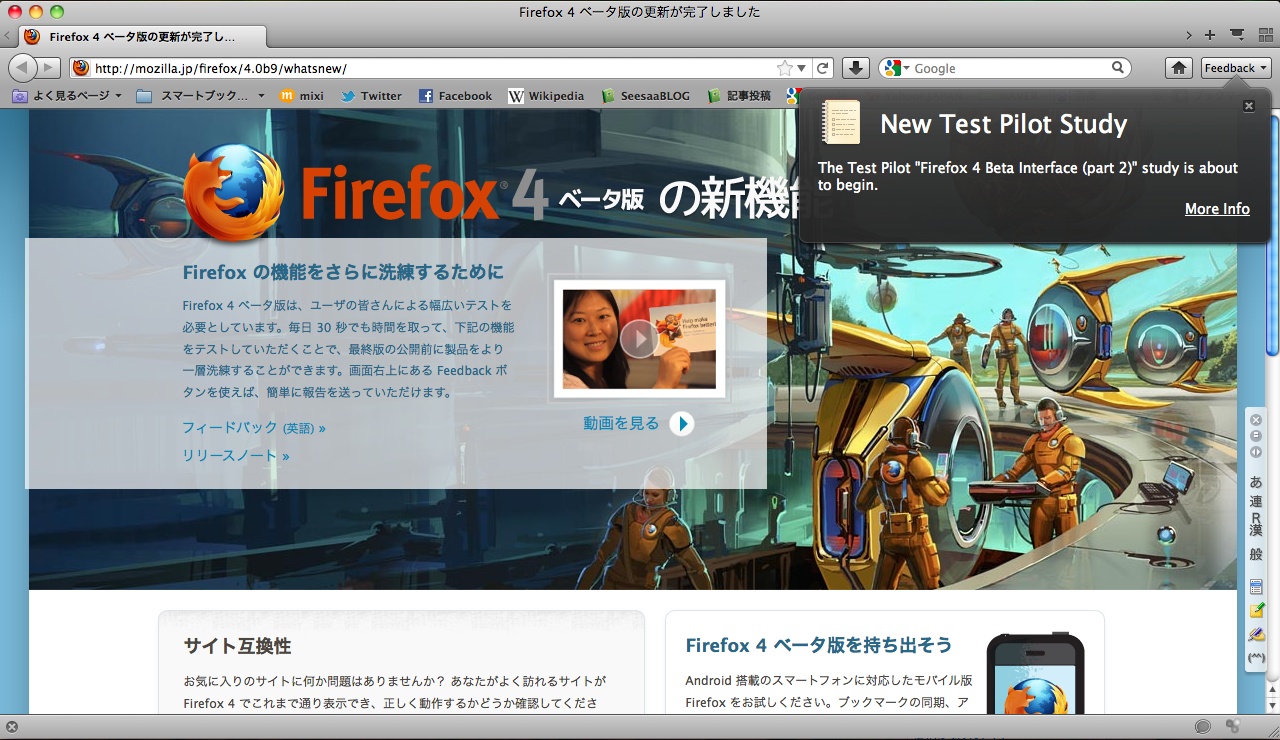Click the サイト互換性 heading

pos(238,646)
